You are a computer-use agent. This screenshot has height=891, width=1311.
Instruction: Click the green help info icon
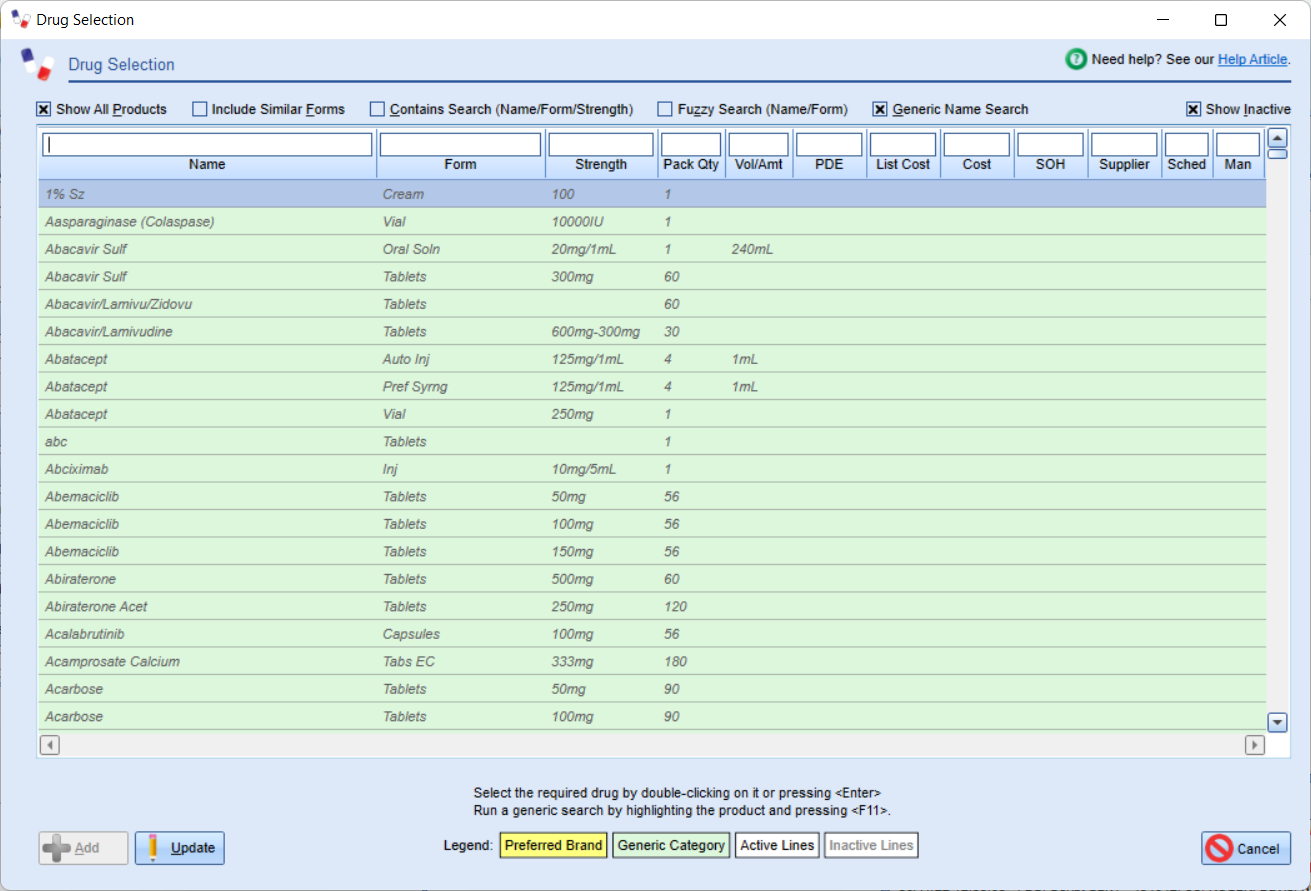point(1075,59)
